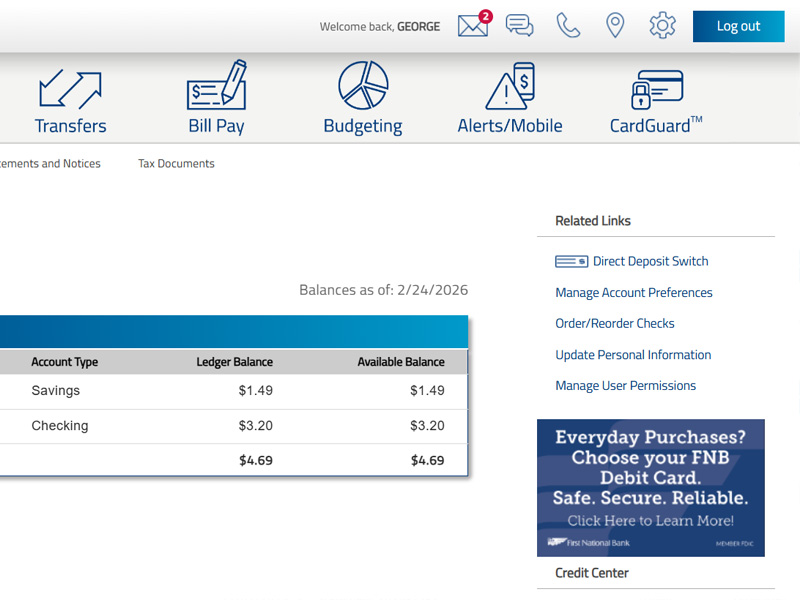The width and height of the screenshot is (800, 600).
Task: Click the phone contact icon
Action: pyautogui.click(x=568, y=26)
